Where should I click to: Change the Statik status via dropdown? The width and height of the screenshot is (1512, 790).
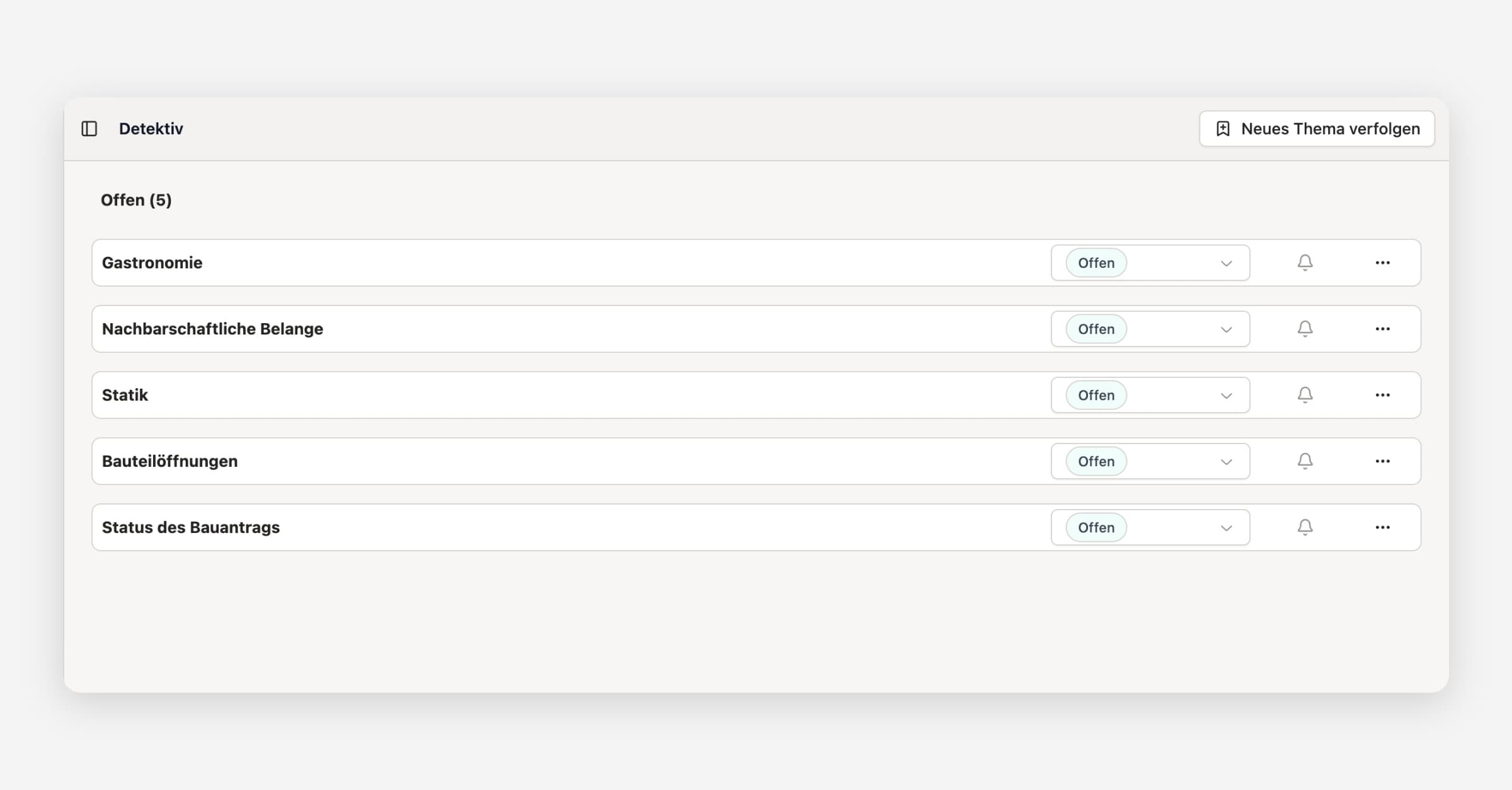[x=1150, y=395]
